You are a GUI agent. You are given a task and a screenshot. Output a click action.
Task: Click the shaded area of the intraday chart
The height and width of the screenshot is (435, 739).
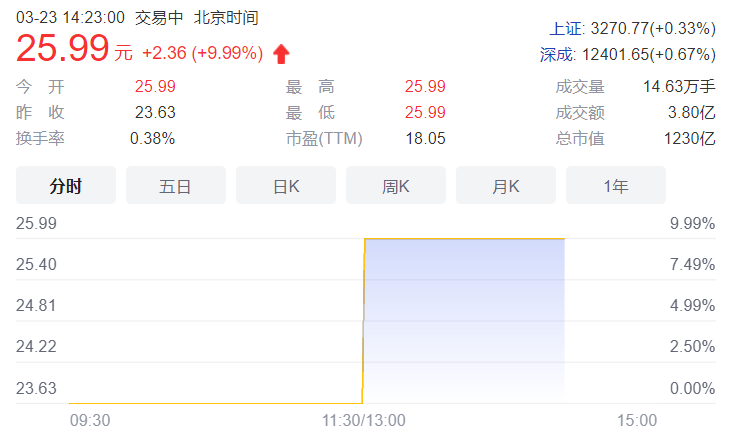pos(464,320)
